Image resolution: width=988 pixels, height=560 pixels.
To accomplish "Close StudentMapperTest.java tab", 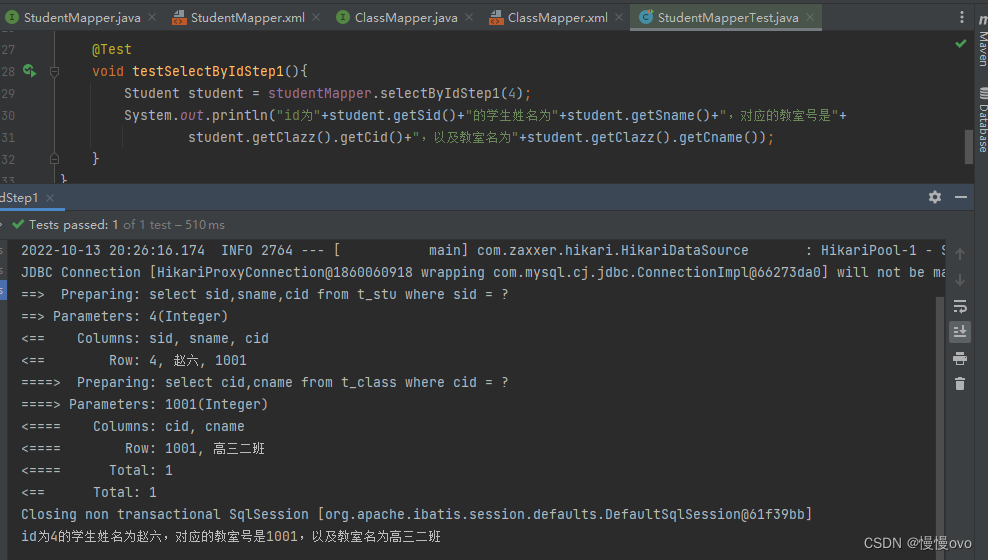I will click(810, 18).
